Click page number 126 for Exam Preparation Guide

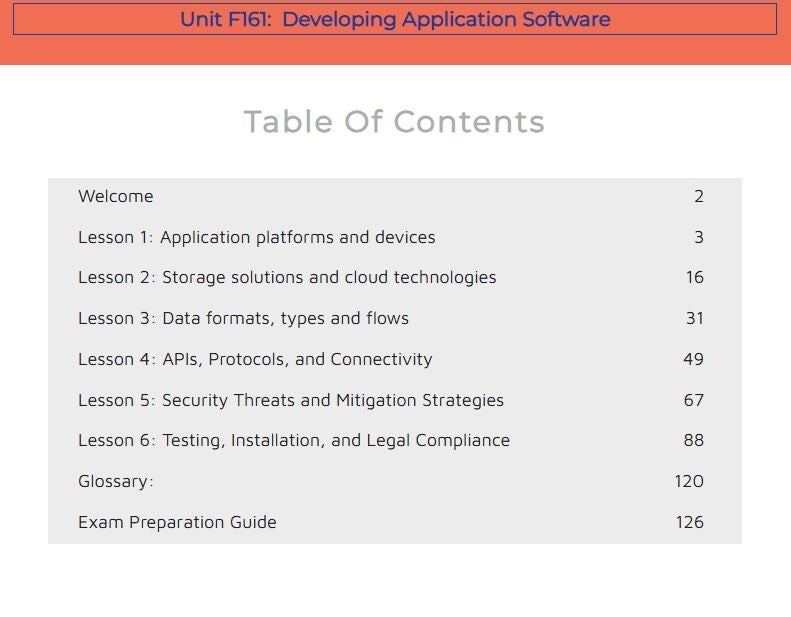pos(690,522)
